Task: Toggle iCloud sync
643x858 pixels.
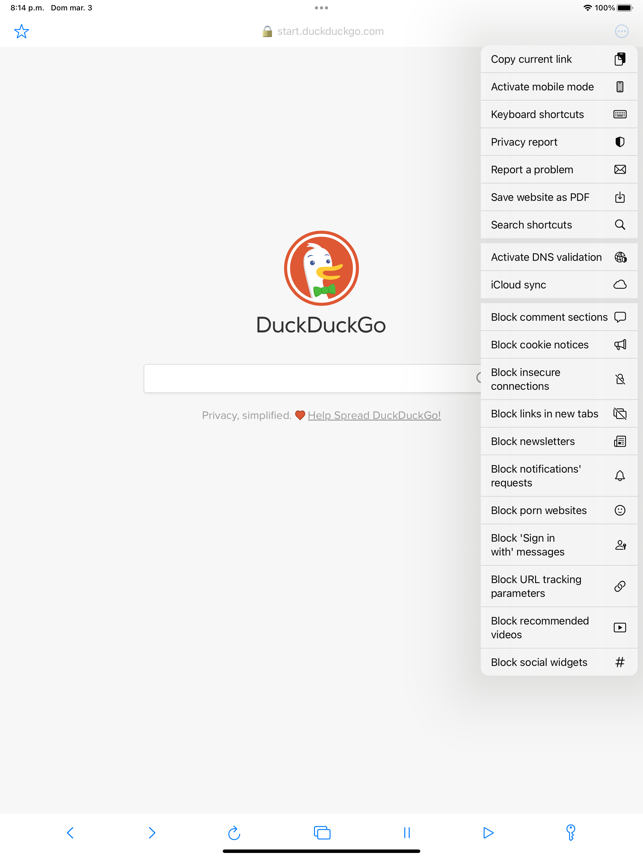Action: [x=559, y=285]
